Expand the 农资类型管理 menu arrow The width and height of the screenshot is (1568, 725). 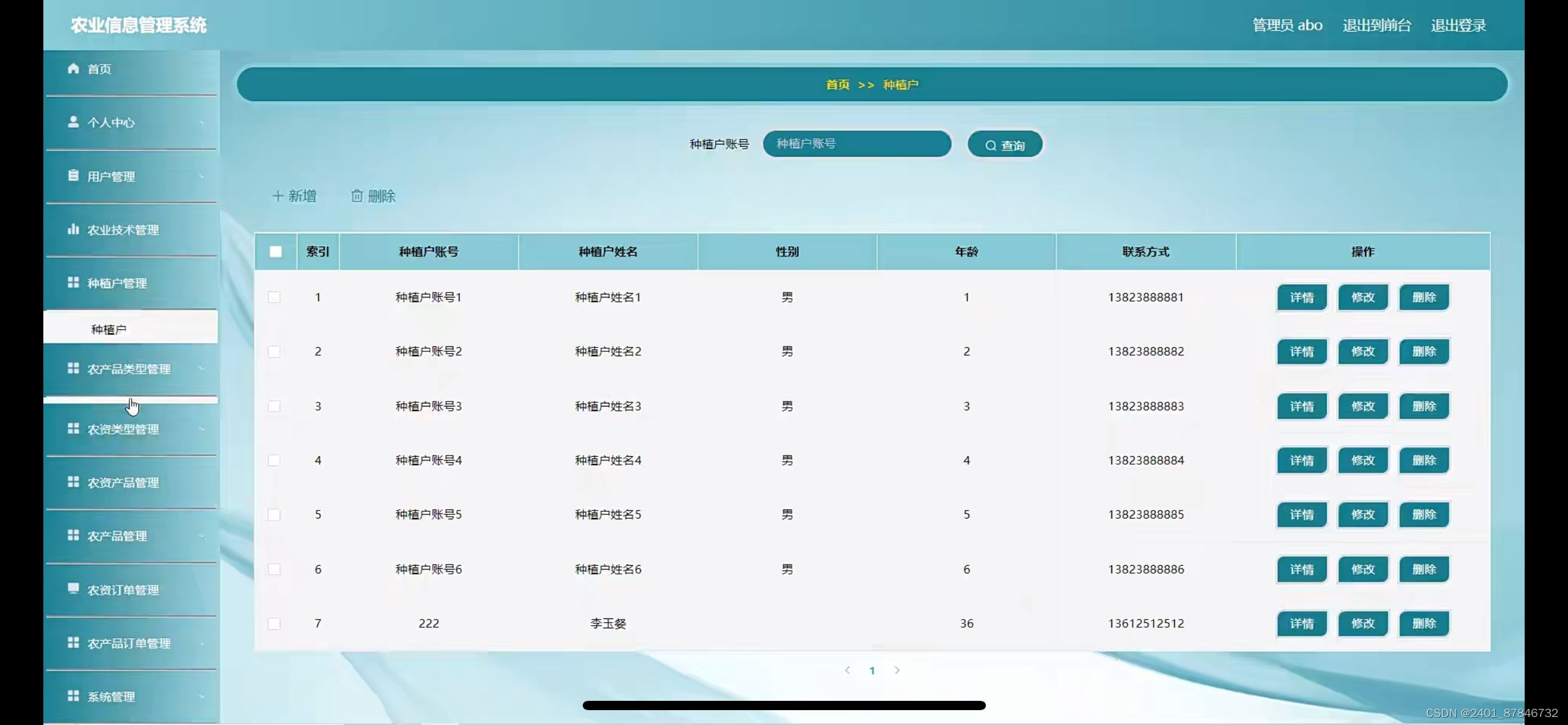click(201, 429)
